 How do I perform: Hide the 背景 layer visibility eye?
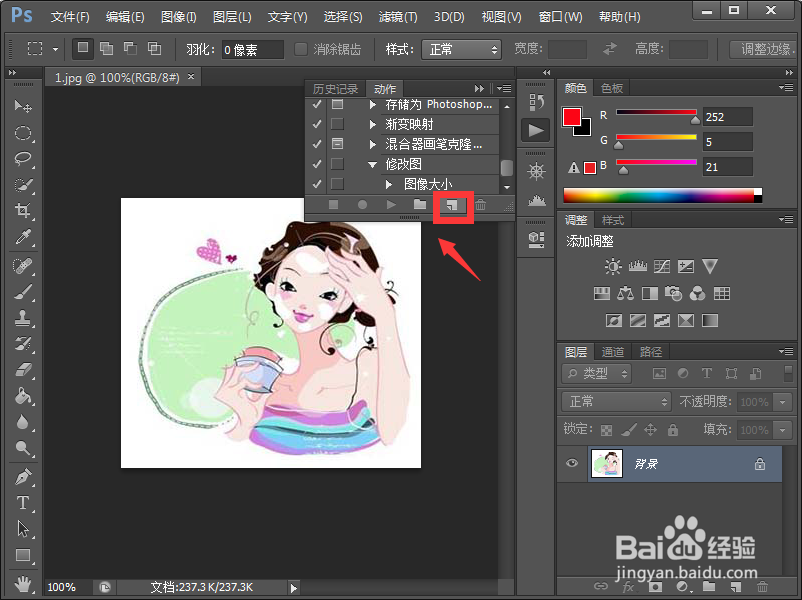tap(571, 463)
